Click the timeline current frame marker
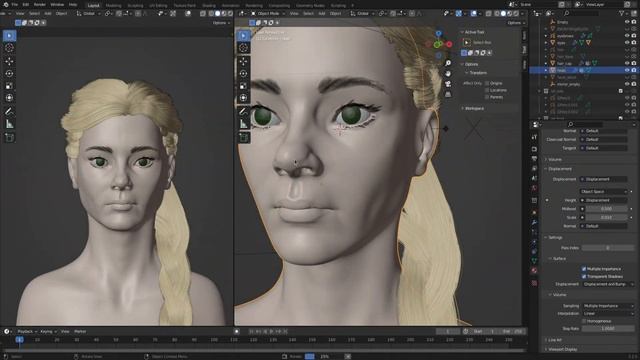Screen dimensions: 640x360 click(19, 340)
